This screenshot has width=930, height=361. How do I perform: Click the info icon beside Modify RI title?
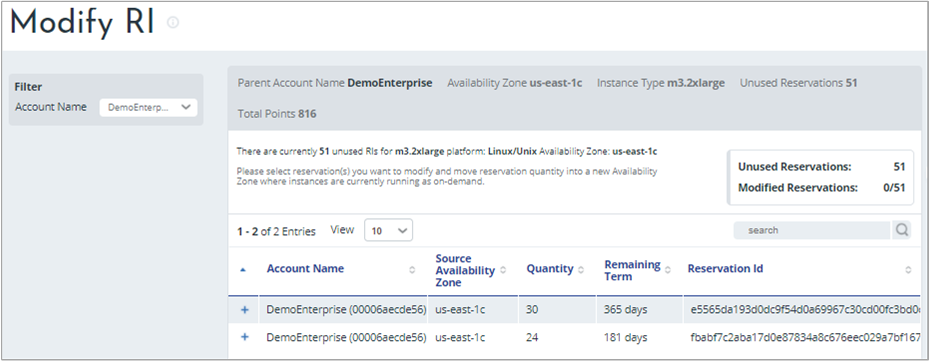click(173, 23)
